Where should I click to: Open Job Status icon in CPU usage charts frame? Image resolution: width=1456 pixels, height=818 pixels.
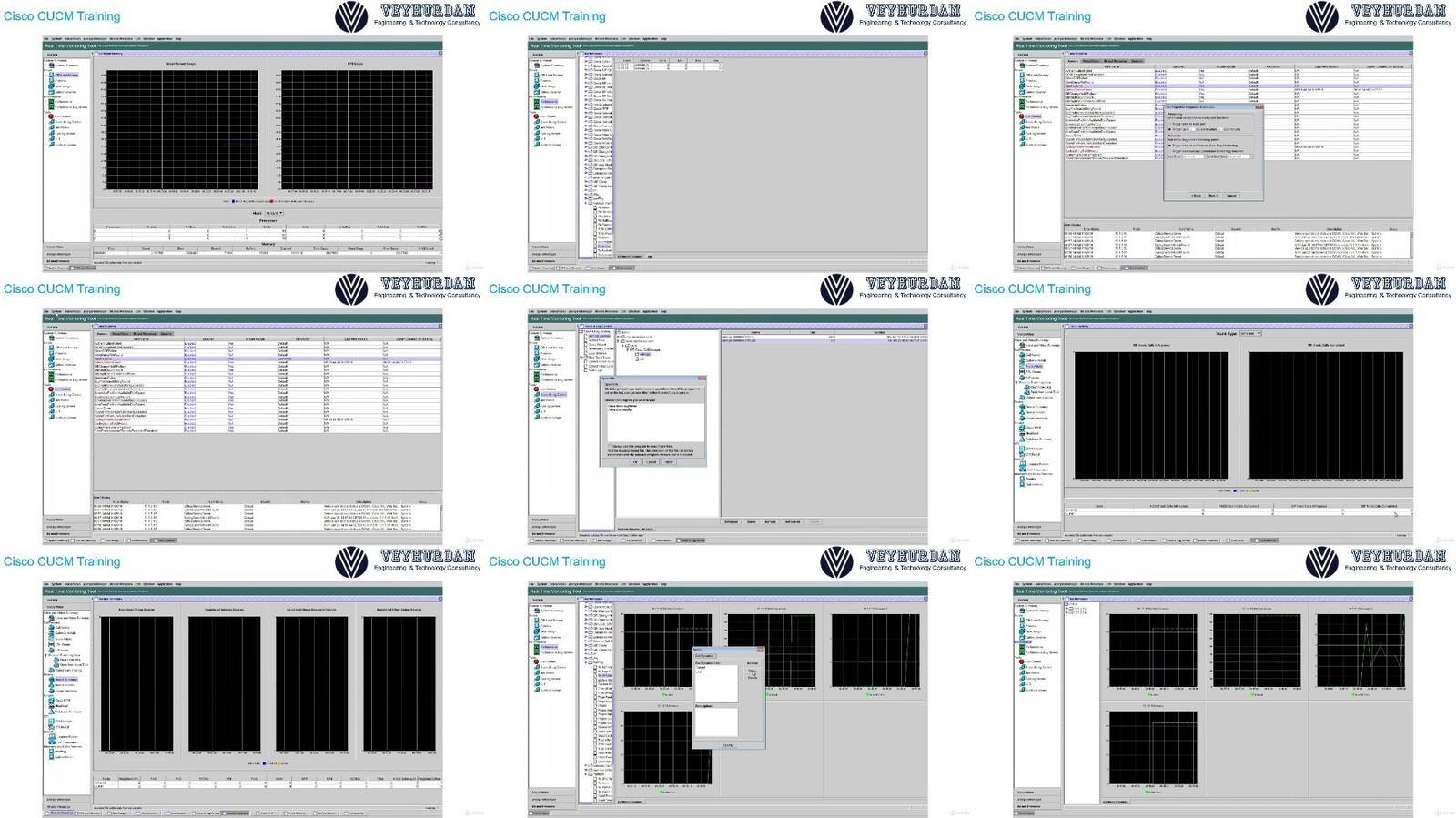pos(52,127)
